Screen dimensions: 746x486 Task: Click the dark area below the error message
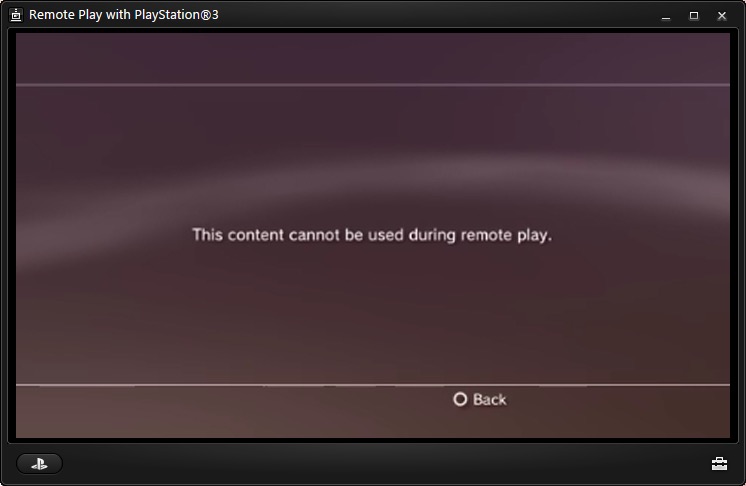tap(373, 314)
